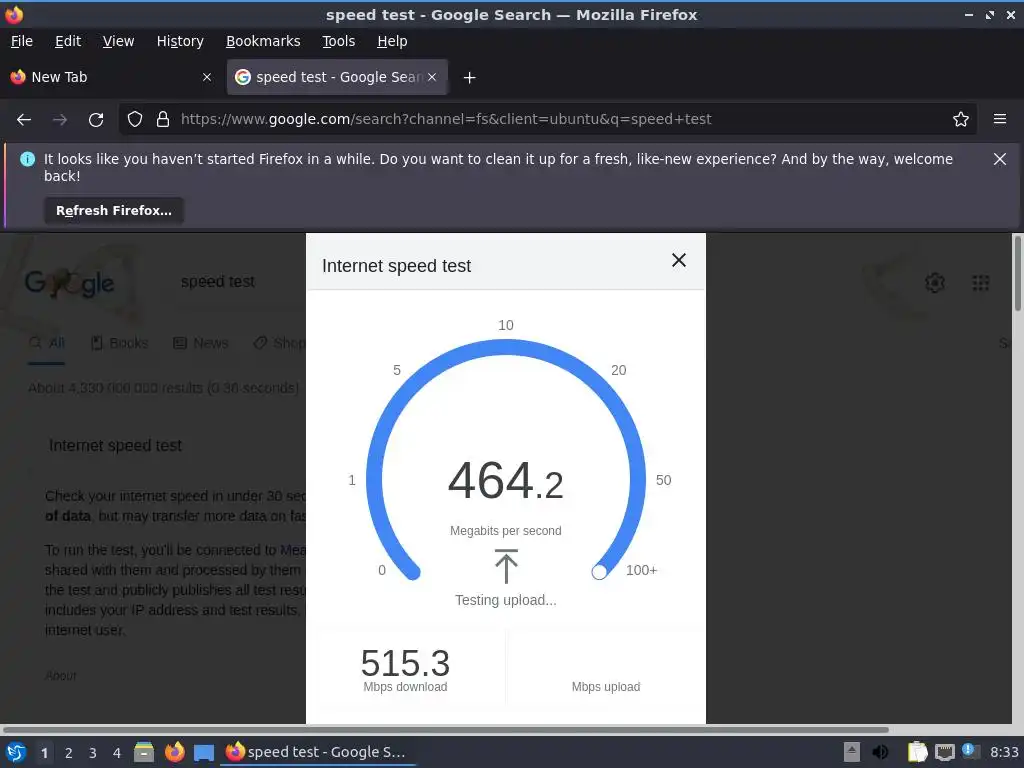Viewport: 1024px width, 768px height.
Task: Reload the current page
Action: point(96,120)
